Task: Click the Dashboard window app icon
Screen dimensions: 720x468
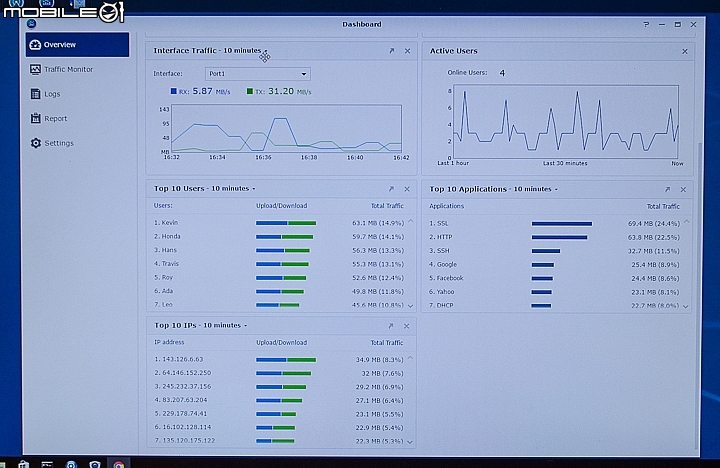Action: (31, 23)
